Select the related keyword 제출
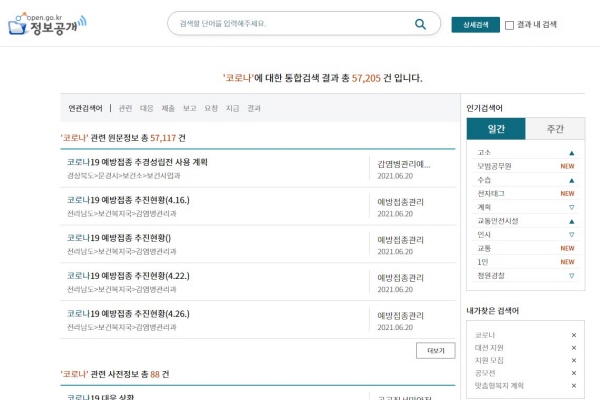This screenshot has width=600, height=400. [x=168, y=108]
